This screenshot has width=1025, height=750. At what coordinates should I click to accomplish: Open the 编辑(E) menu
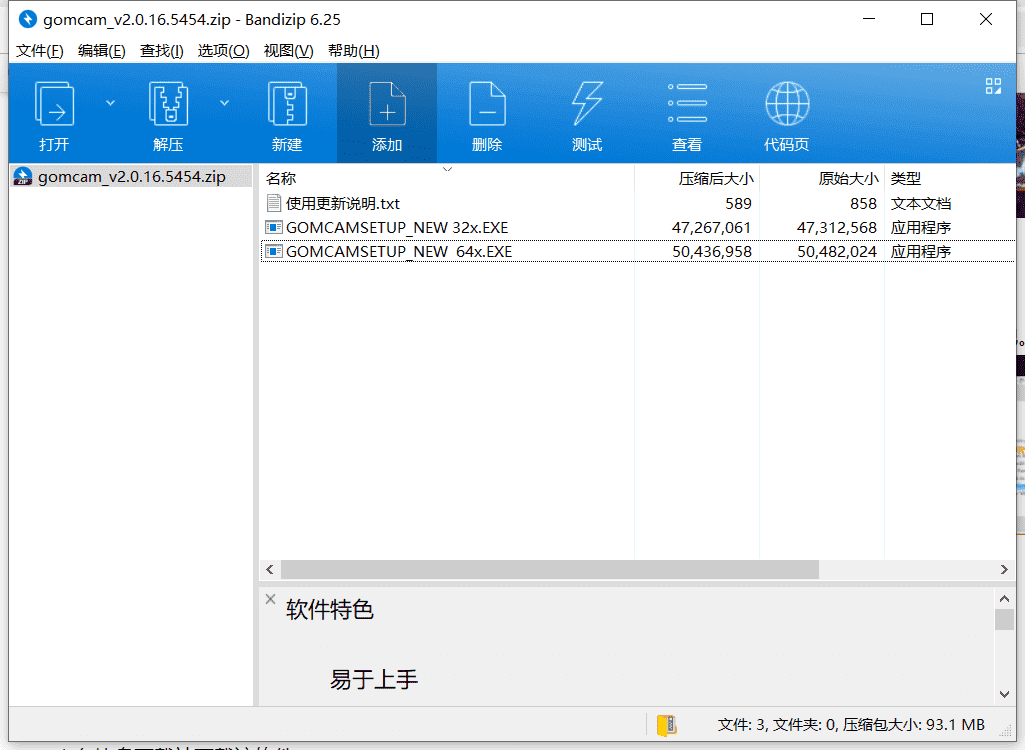(x=101, y=51)
